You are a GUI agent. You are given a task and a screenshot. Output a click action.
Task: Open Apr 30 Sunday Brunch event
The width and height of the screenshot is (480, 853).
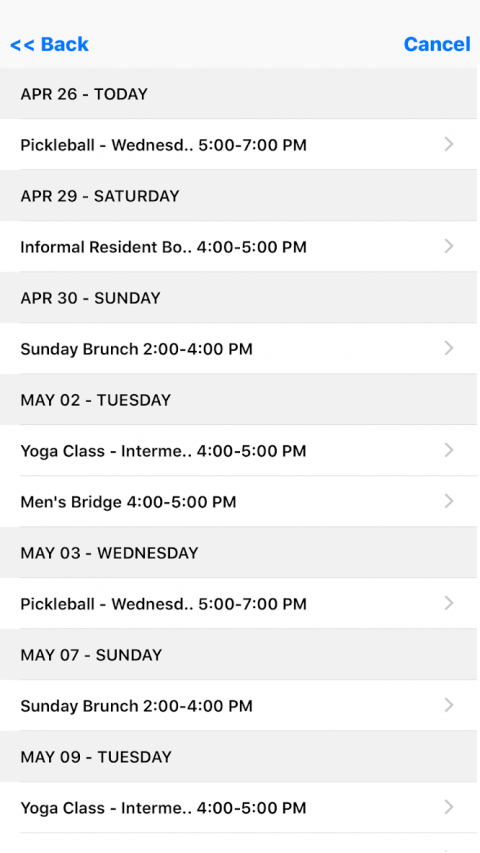238,349
